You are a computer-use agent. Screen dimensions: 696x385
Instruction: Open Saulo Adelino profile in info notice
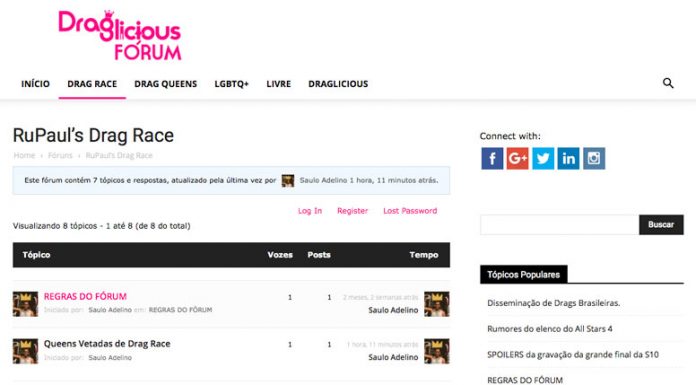[x=323, y=180]
